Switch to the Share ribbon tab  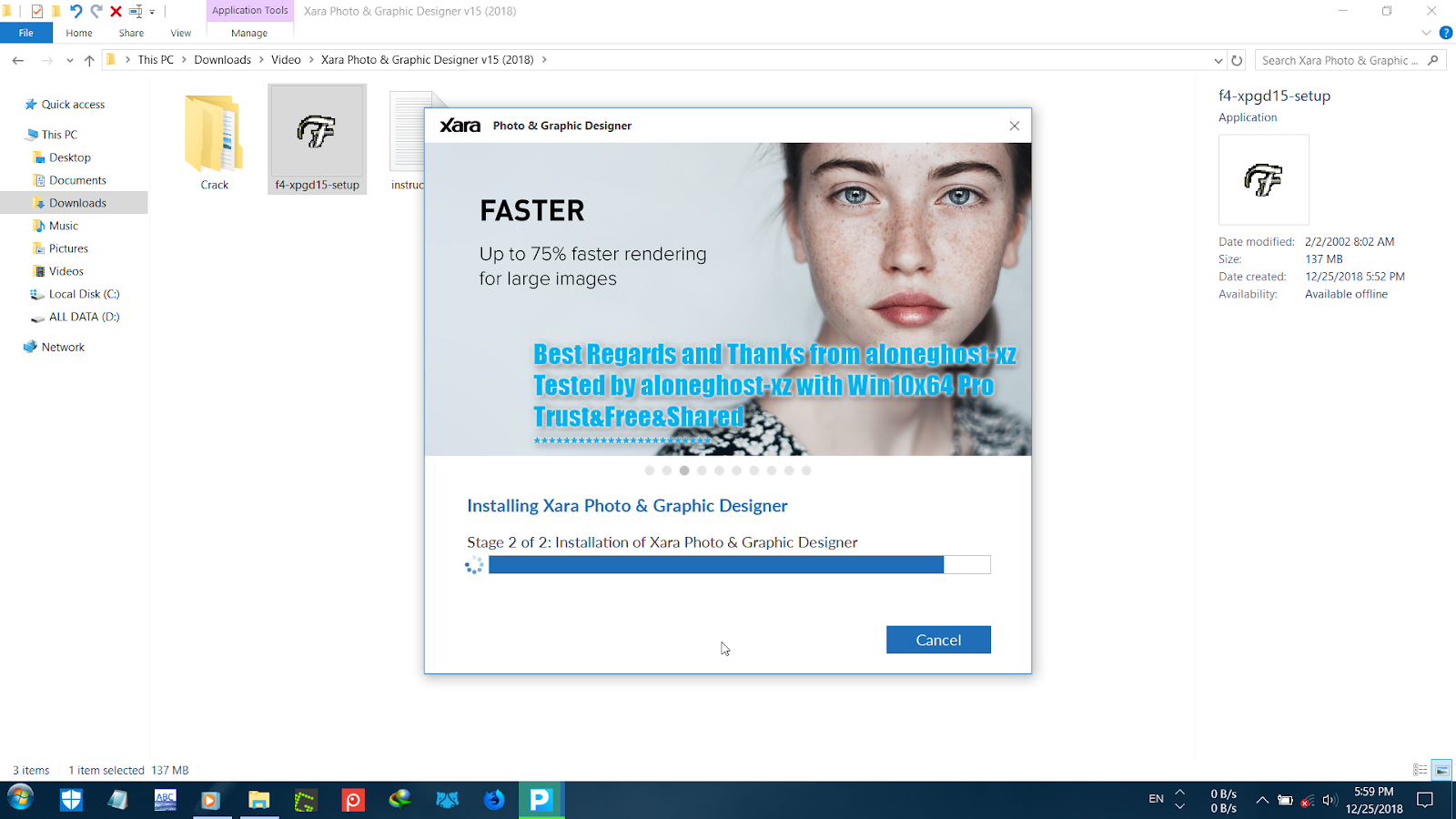click(131, 33)
